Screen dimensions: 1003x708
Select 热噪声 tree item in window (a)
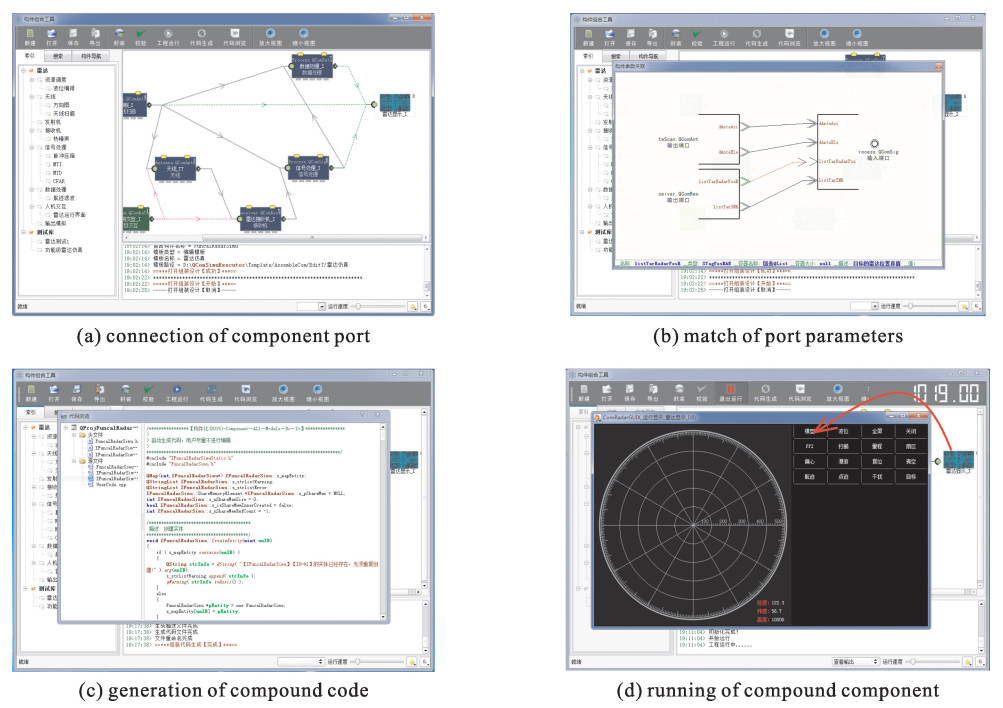pyautogui.click(x=61, y=139)
